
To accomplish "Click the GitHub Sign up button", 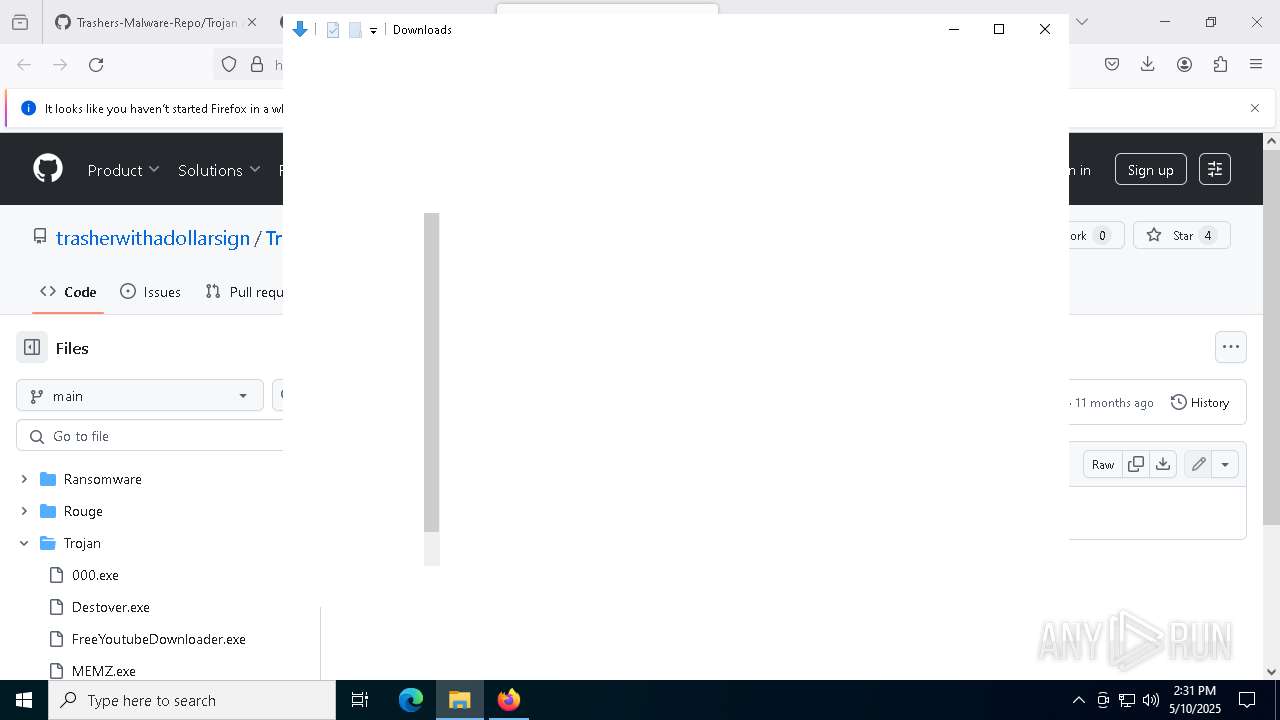I will 1151,170.
